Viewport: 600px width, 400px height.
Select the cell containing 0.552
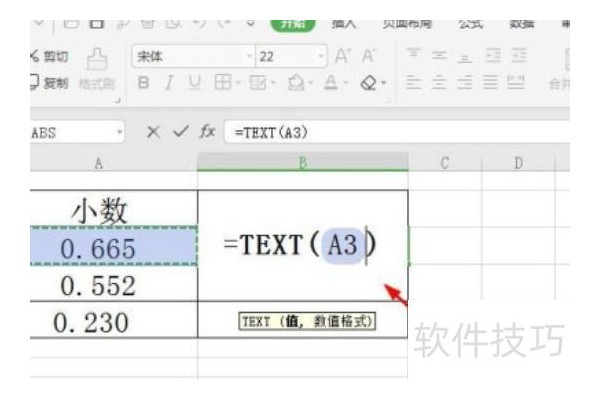(x=114, y=284)
